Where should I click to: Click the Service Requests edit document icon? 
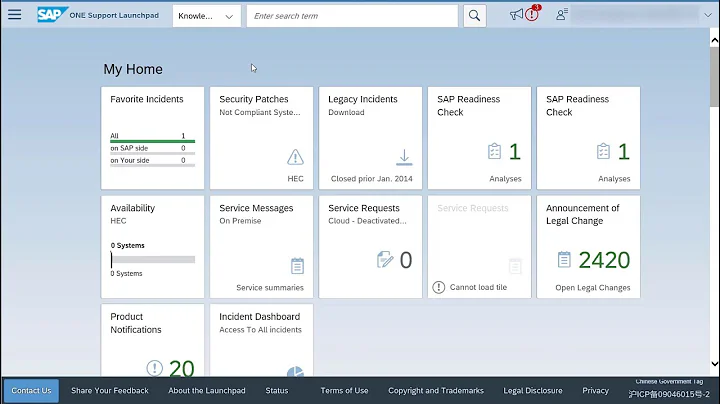[x=385, y=260]
